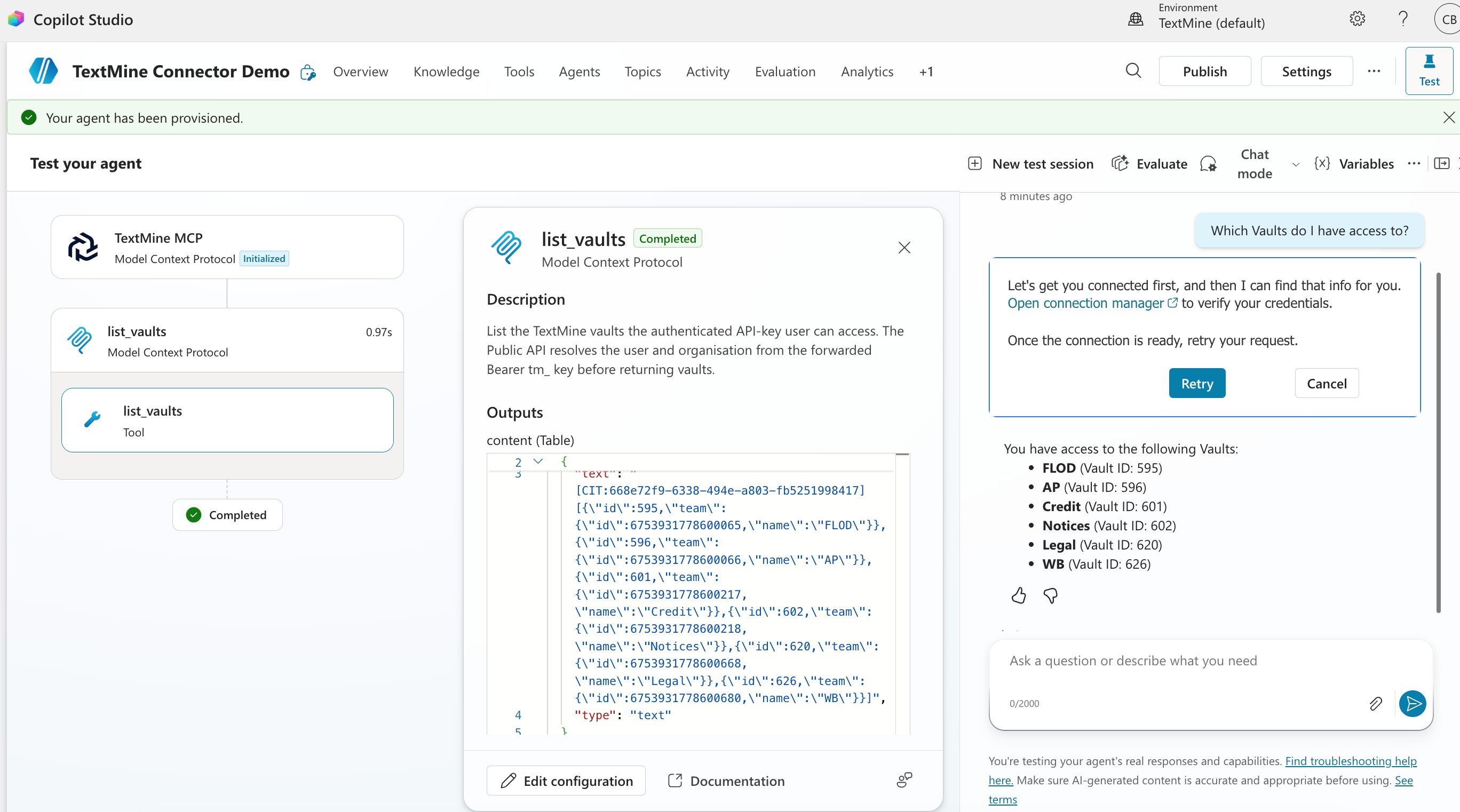The height and width of the screenshot is (812, 1460).
Task: Click the TextMine (default) environment name
Action: 1211,23
